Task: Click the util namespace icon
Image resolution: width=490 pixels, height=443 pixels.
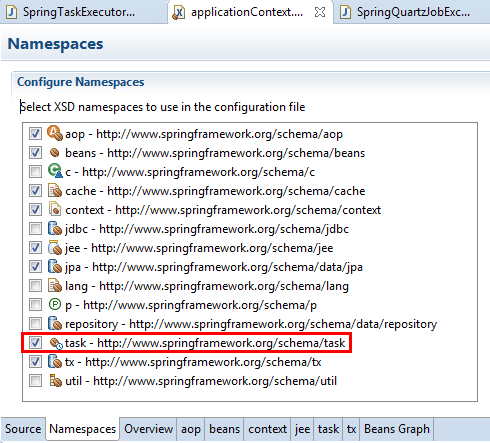Action: coord(55,380)
